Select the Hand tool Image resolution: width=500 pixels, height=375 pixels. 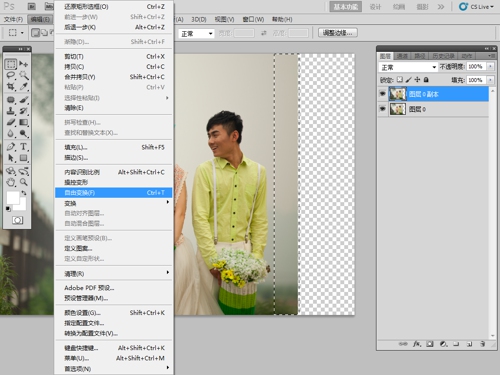point(11,182)
